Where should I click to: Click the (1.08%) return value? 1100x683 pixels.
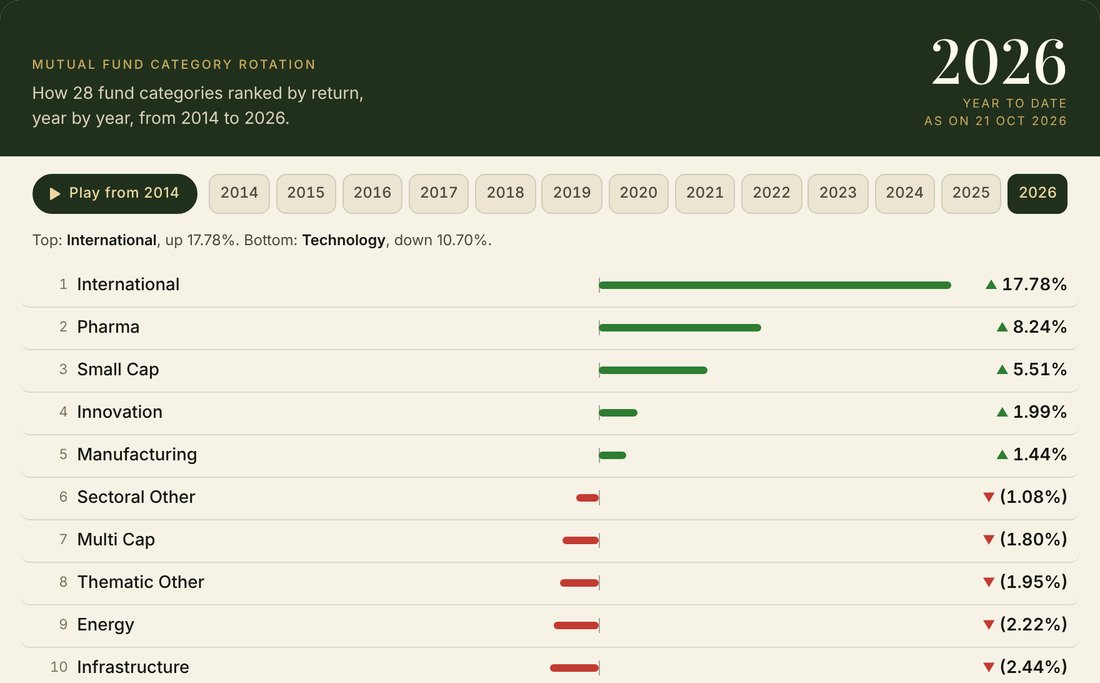(x=1033, y=497)
